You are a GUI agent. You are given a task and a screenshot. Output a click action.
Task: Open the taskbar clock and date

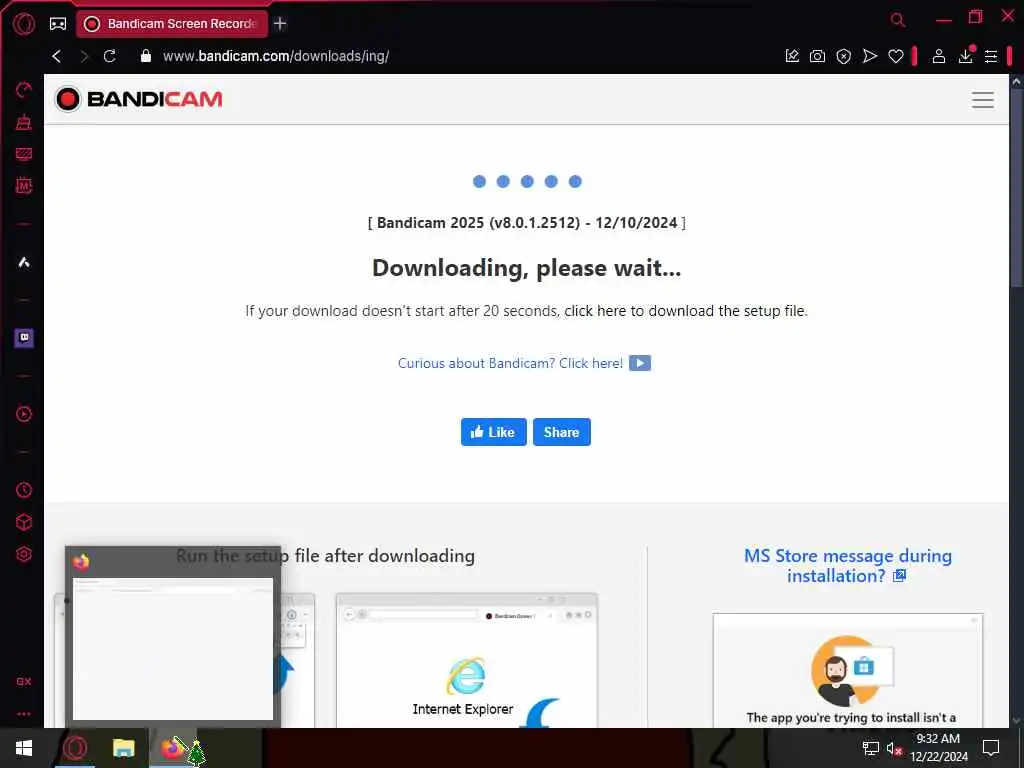pos(938,748)
